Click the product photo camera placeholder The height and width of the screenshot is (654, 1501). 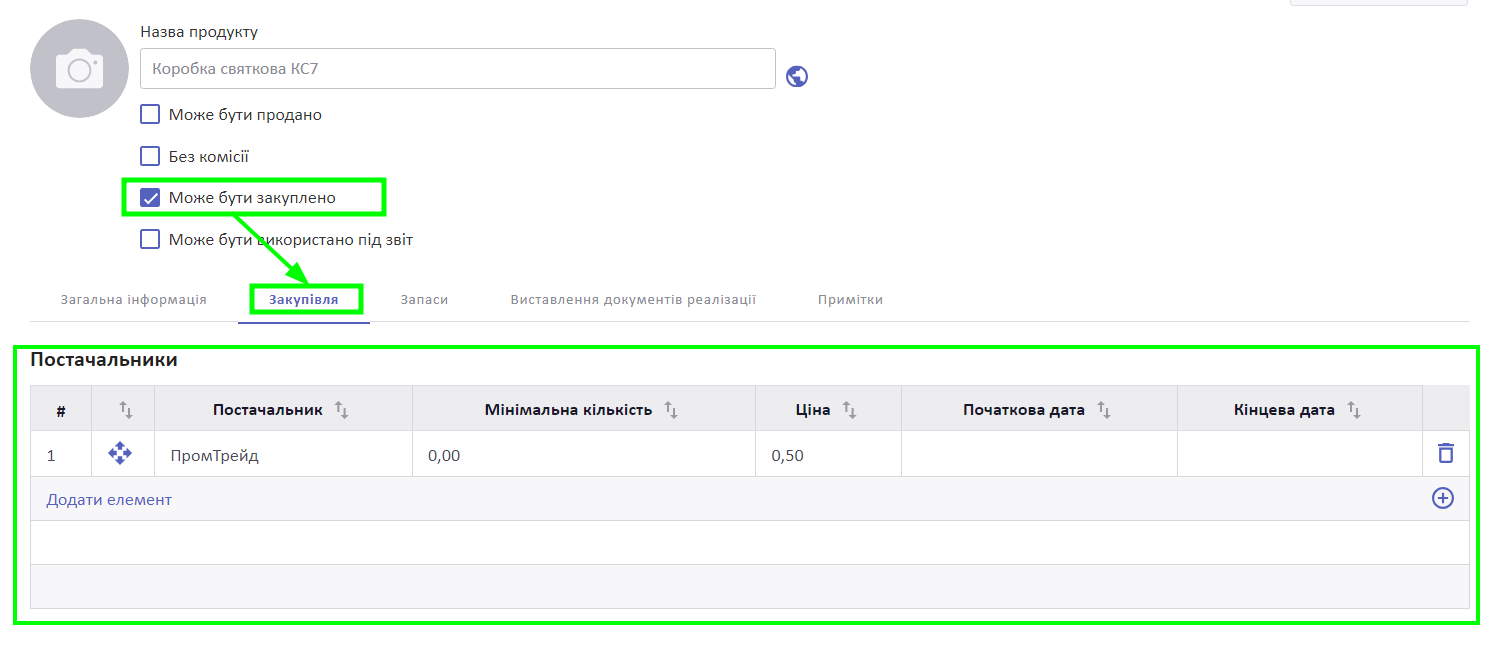[79, 69]
